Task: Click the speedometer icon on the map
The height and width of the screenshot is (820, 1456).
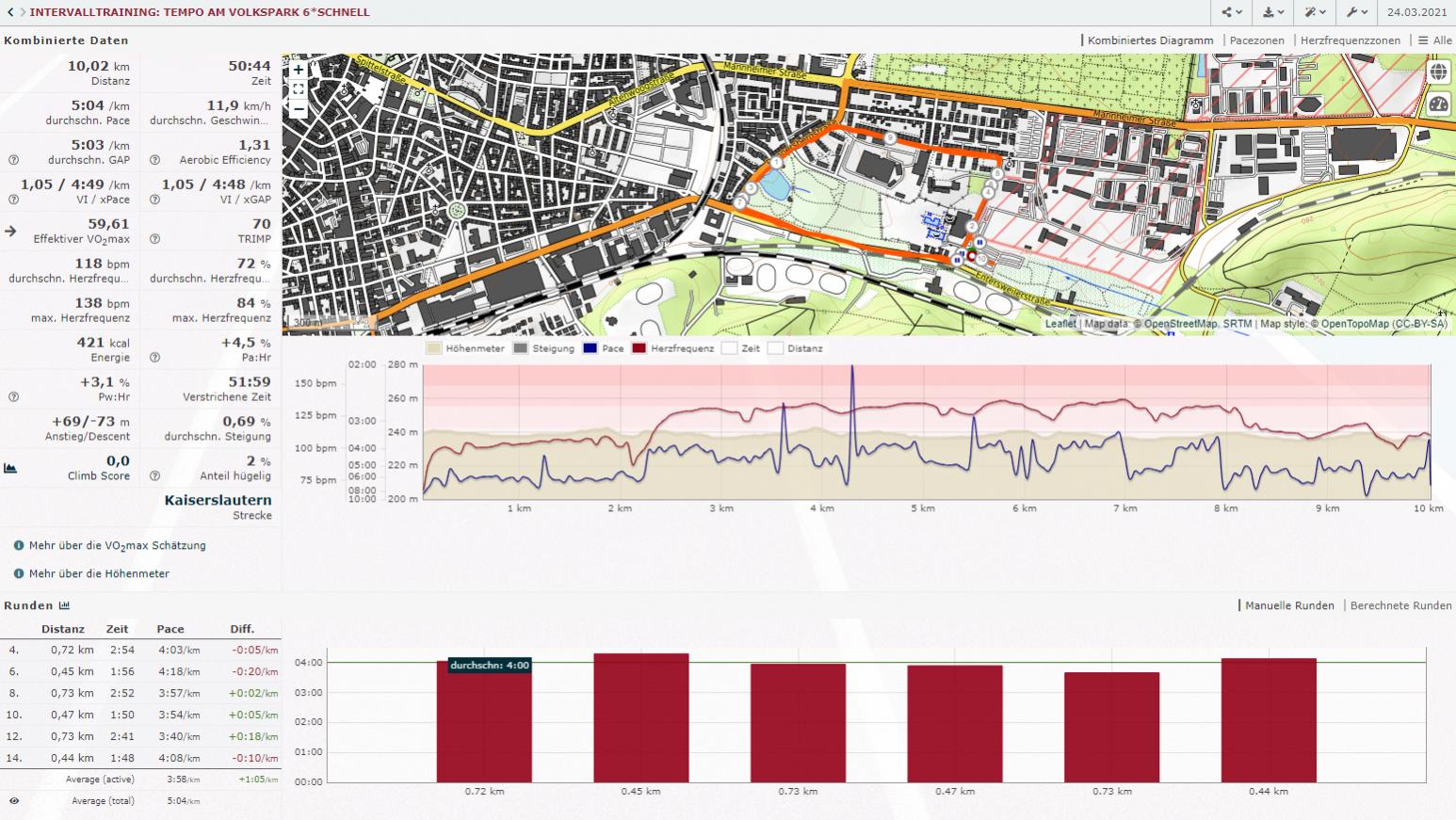Action: (x=1438, y=105)
